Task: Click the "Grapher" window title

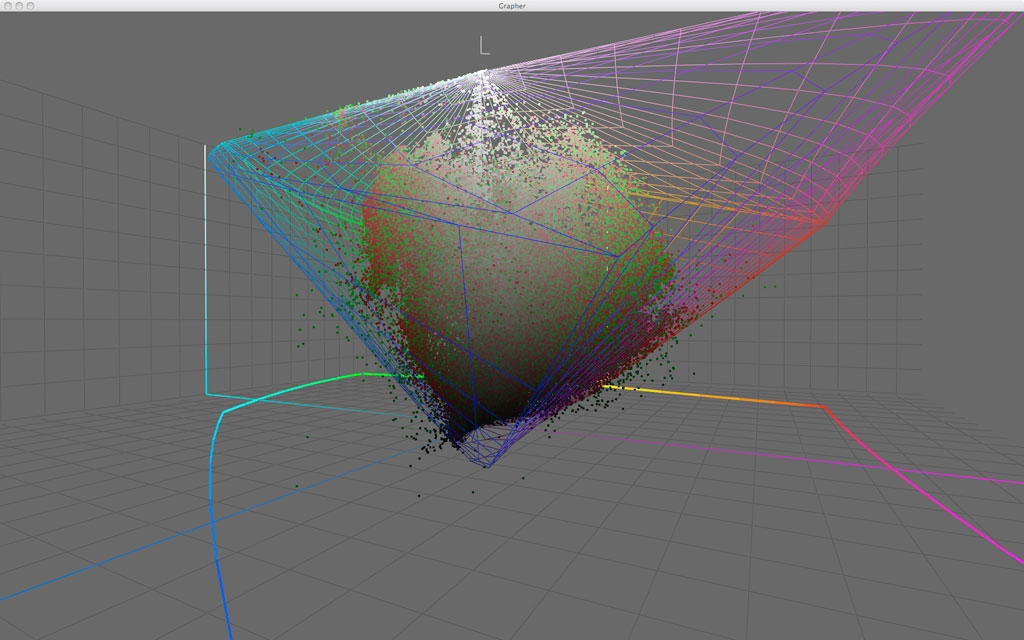Action: click(x=511, y=6)
